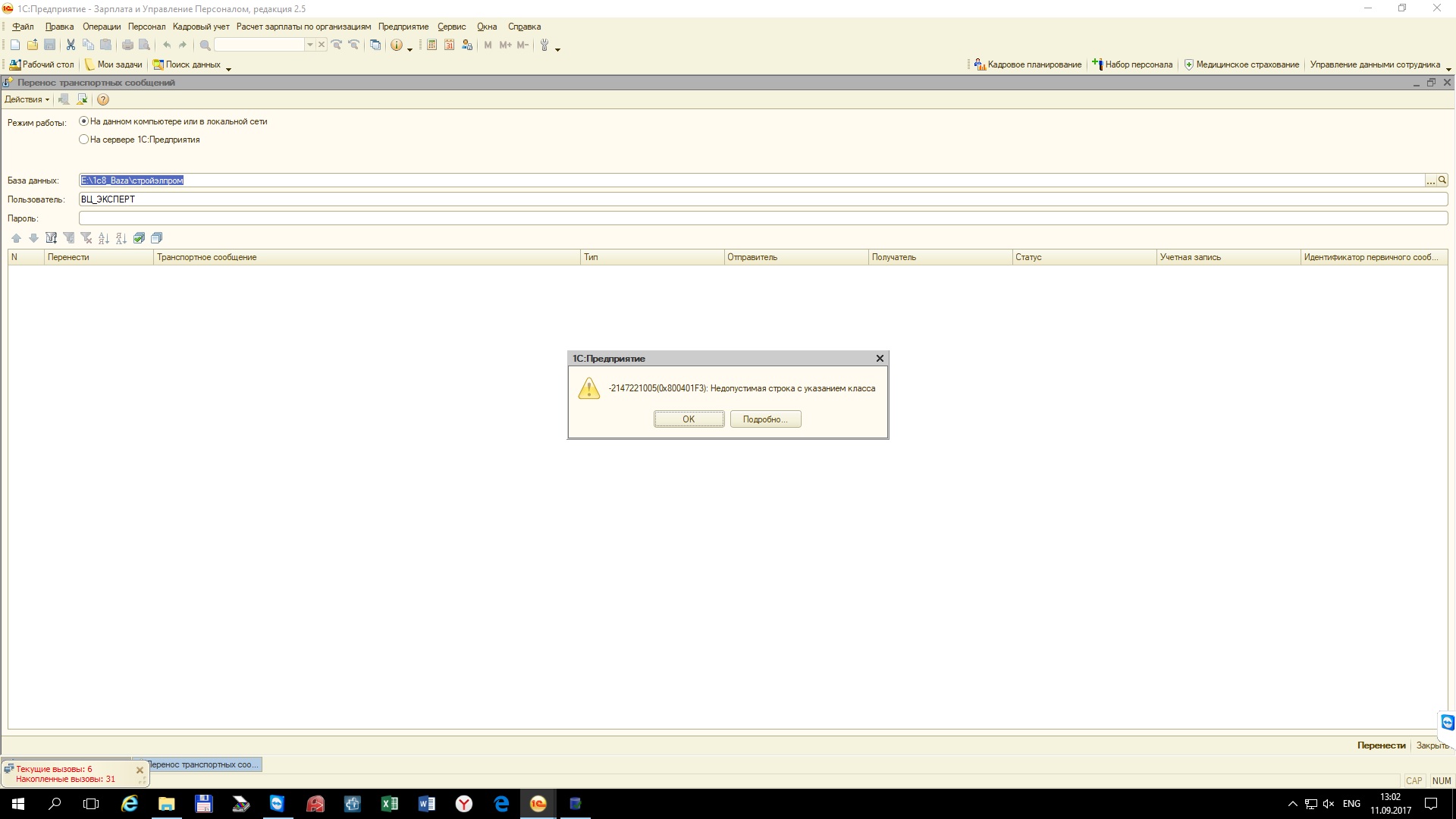
Task: Click the windows list icon in toolbar
Action: tap(375, 45)
